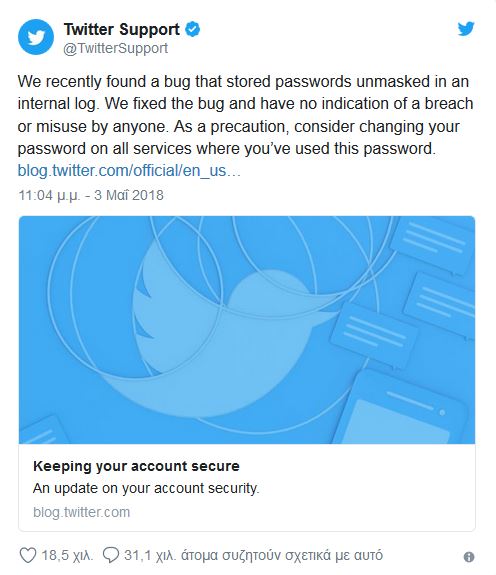
Task: Open the Twitter Support display name
Action: pyautogui.click(x=122, y=29)
